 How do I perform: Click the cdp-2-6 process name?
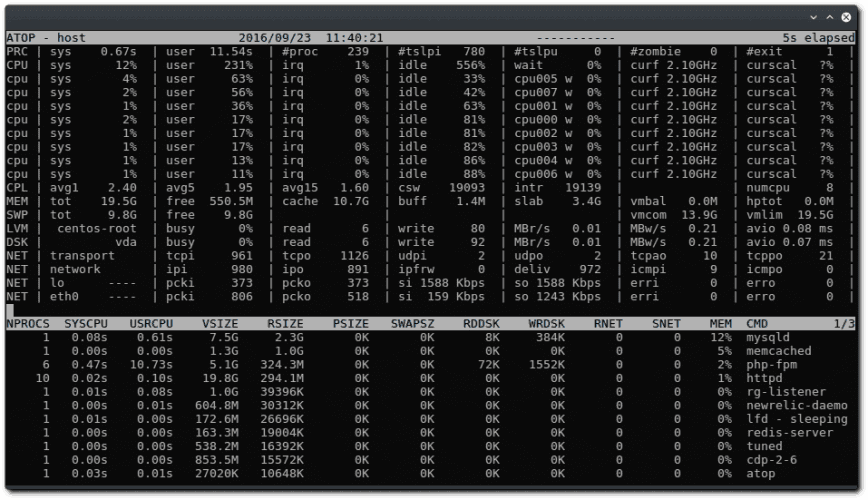click(x=771, y=460)
